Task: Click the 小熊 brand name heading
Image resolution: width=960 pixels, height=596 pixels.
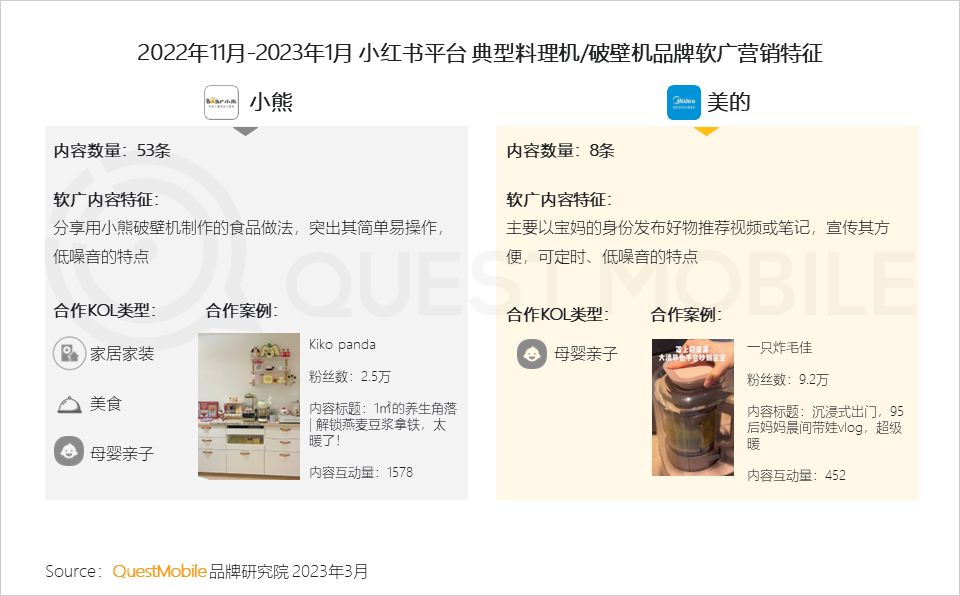Action: (271, 102)
